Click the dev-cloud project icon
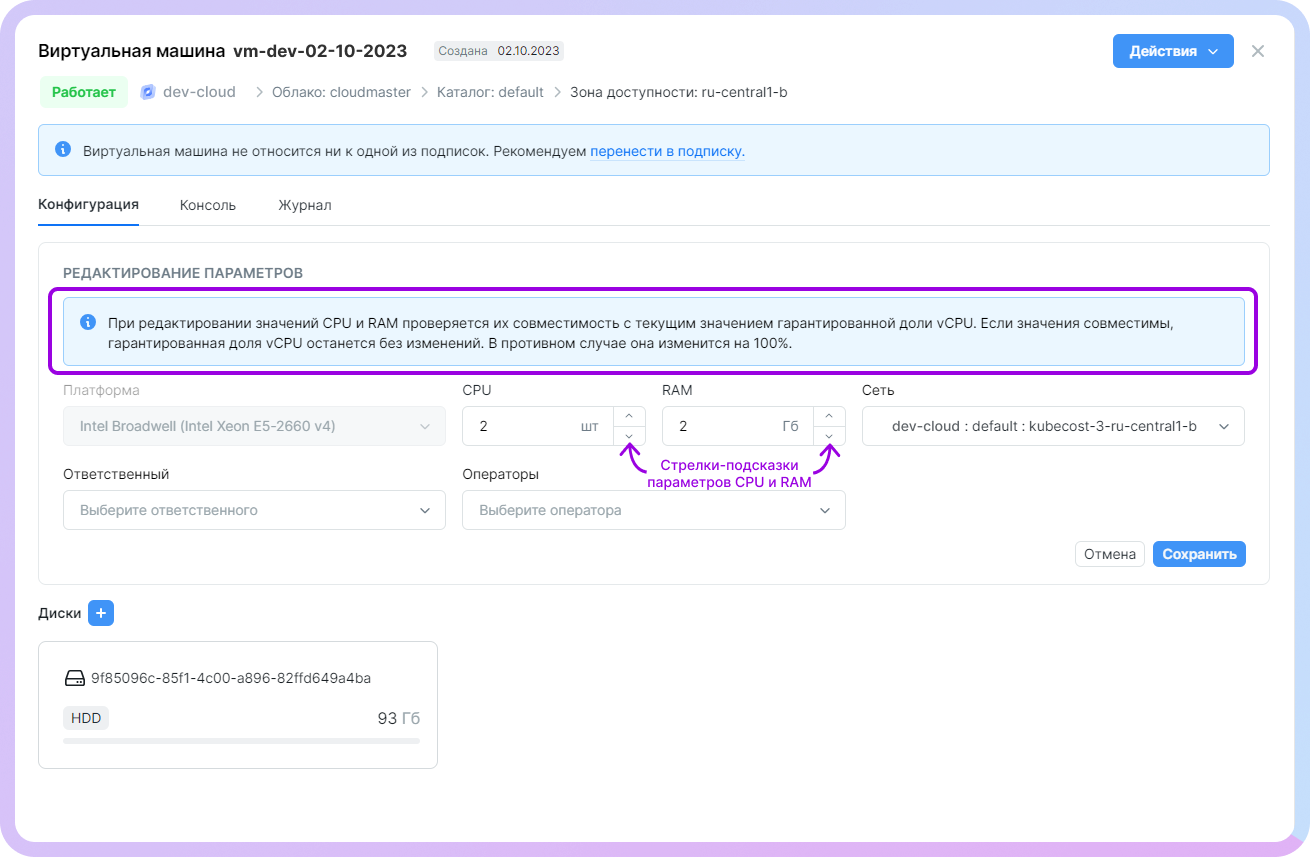 coord(148,92)
